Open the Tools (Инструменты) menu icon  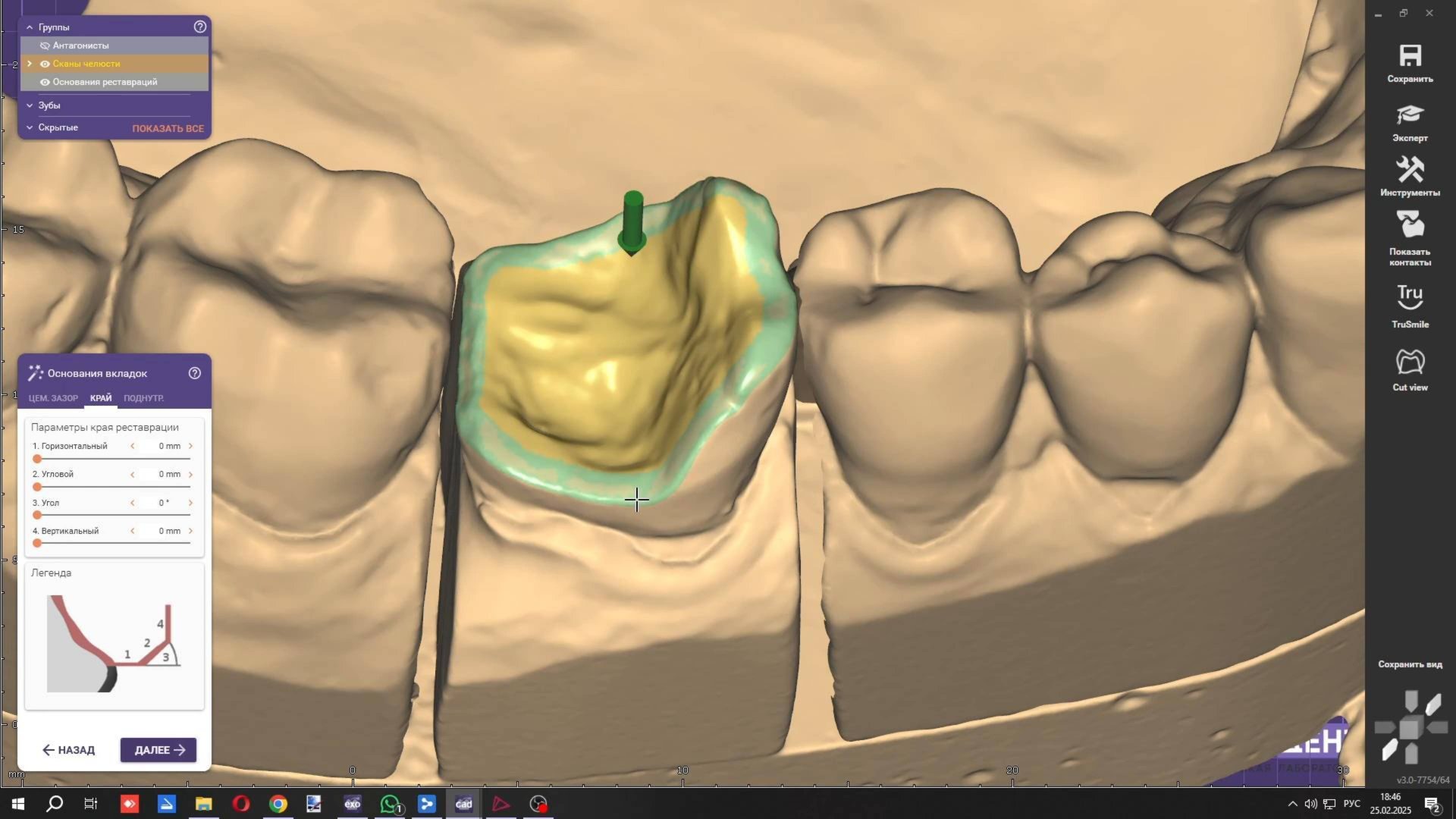(x=1410, y=170)
